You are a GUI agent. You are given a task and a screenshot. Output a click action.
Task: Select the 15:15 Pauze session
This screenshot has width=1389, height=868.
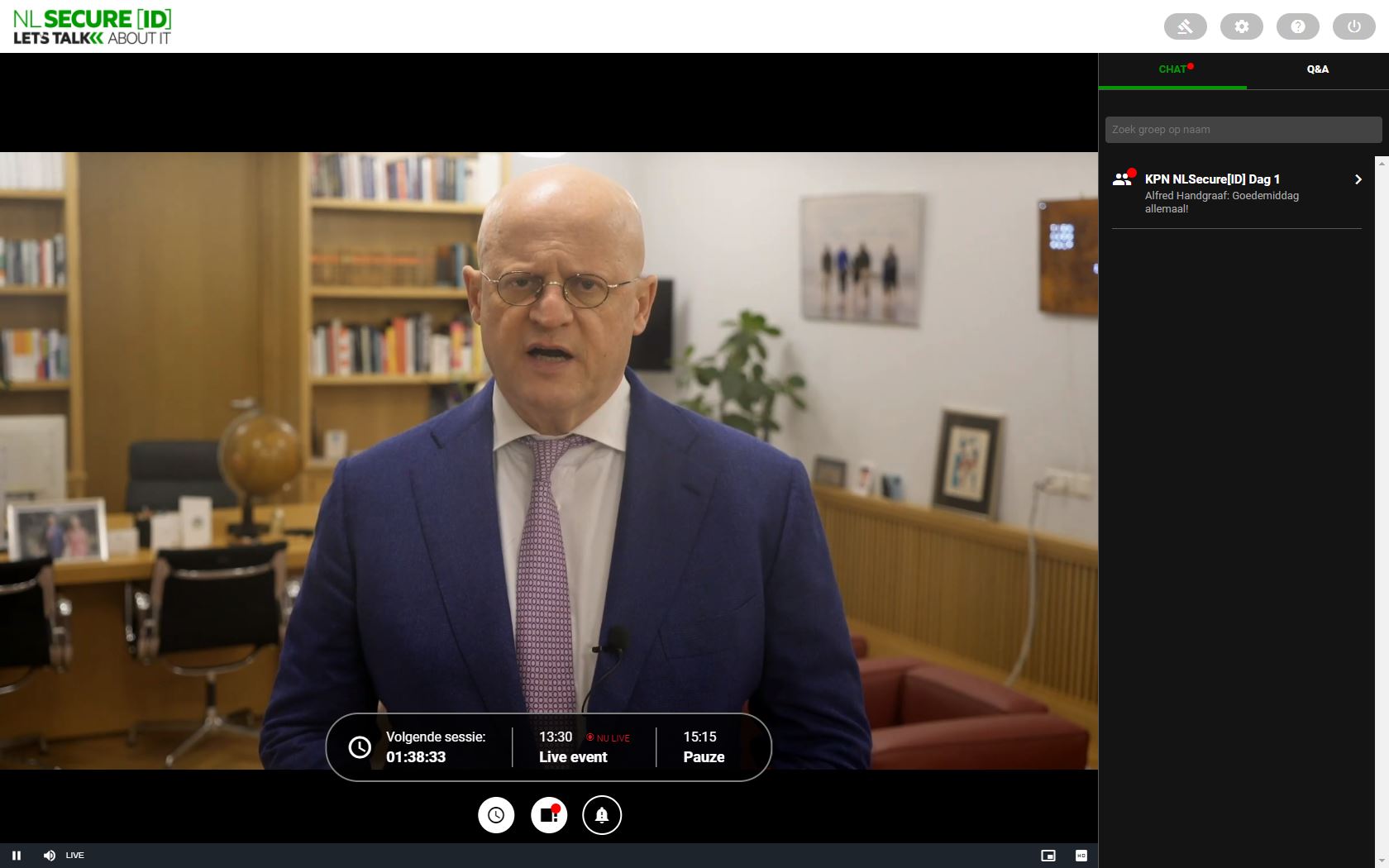point(704,747)
